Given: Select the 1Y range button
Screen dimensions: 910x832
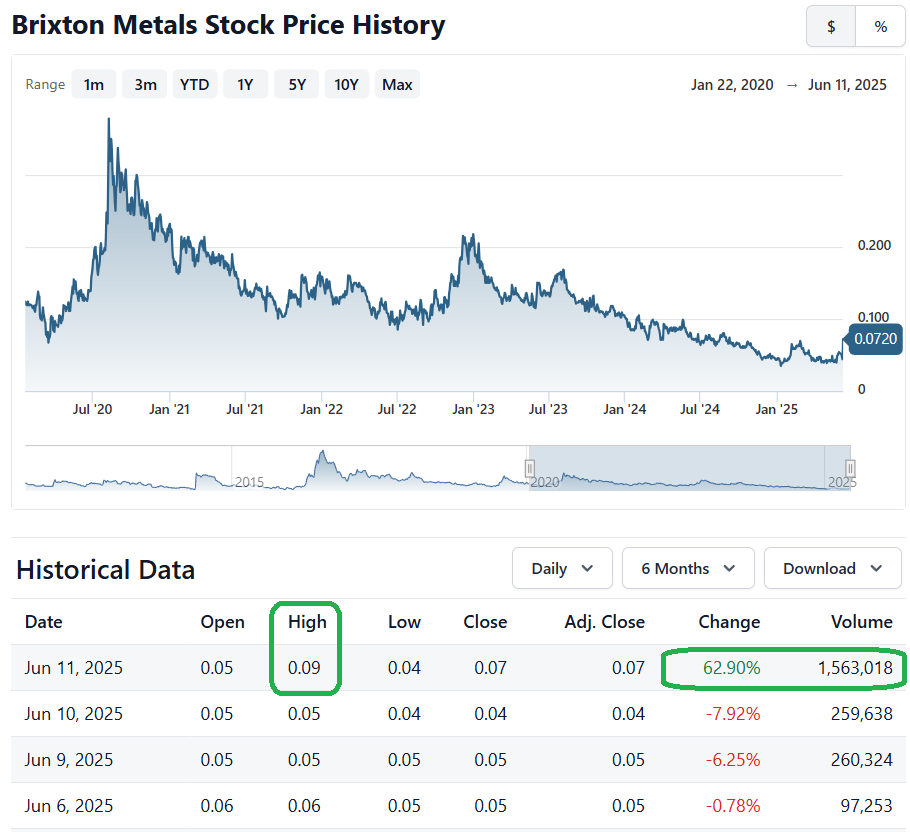Looking at the screenshot, I should click(x=245, y=85).
